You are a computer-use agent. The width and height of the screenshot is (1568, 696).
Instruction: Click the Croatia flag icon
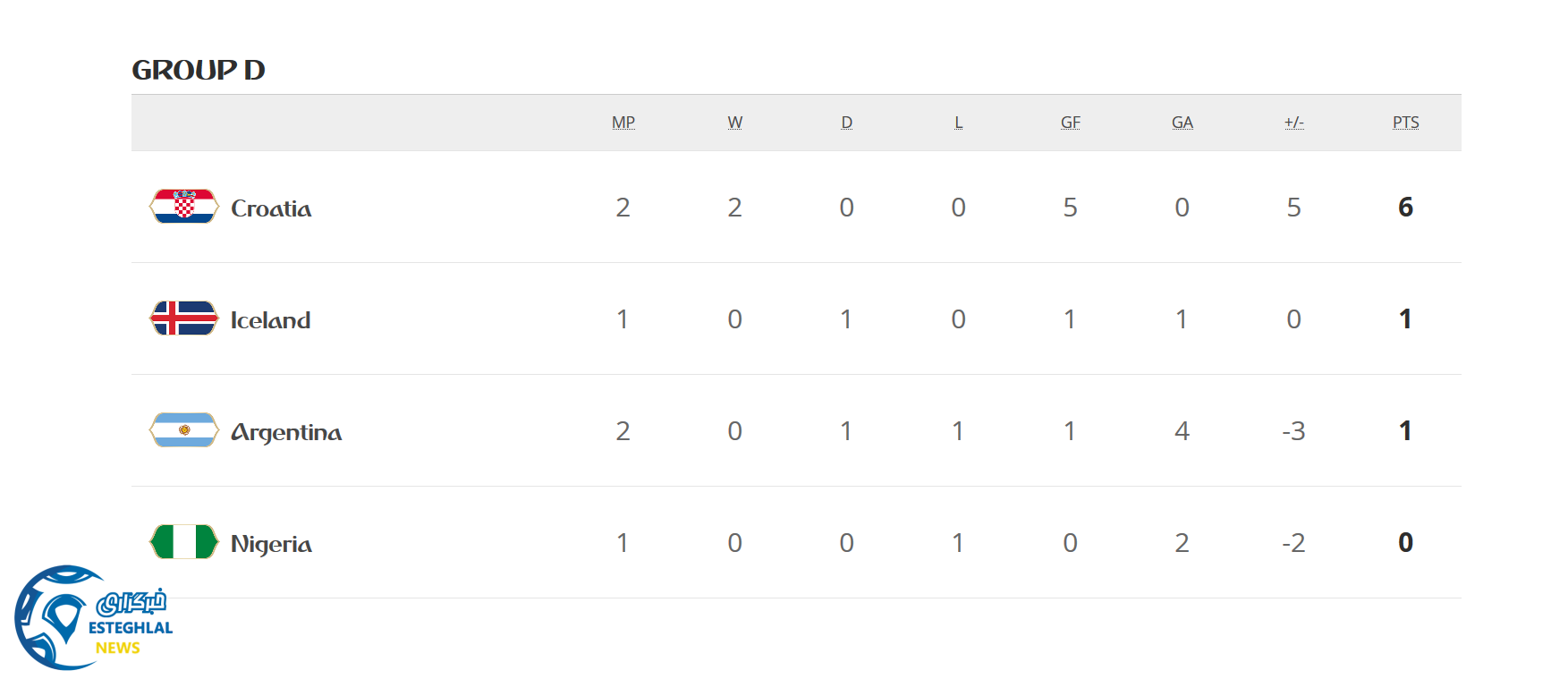click(183, 207)
